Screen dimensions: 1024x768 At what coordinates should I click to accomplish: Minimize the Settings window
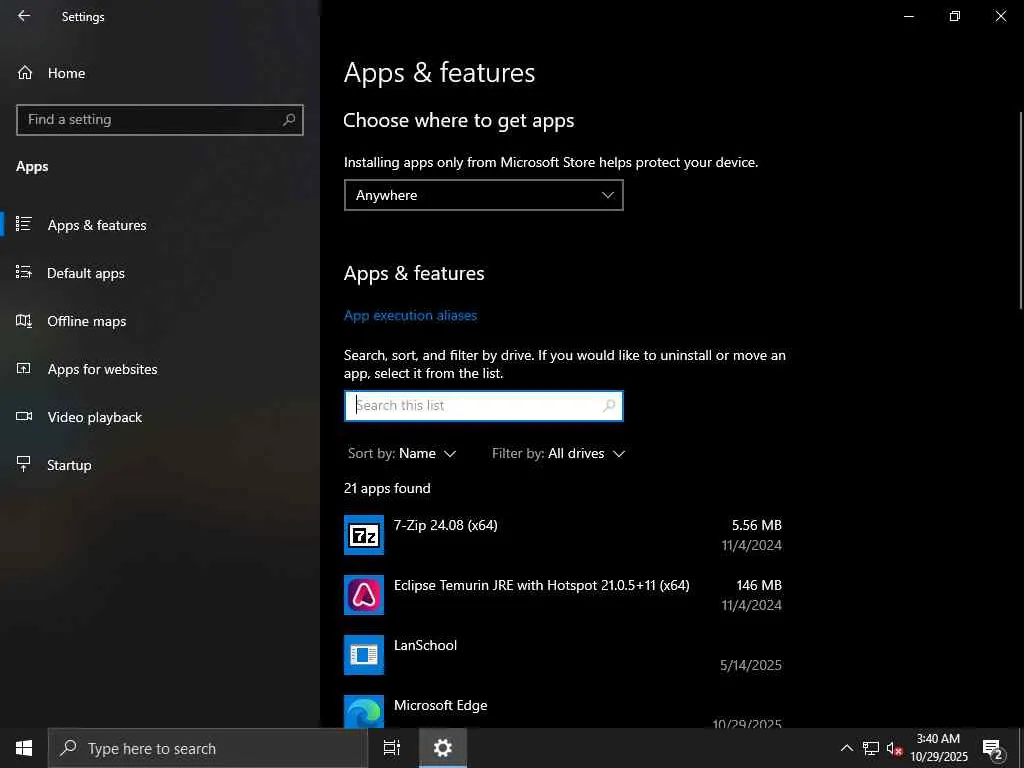[x=908, y=16]
